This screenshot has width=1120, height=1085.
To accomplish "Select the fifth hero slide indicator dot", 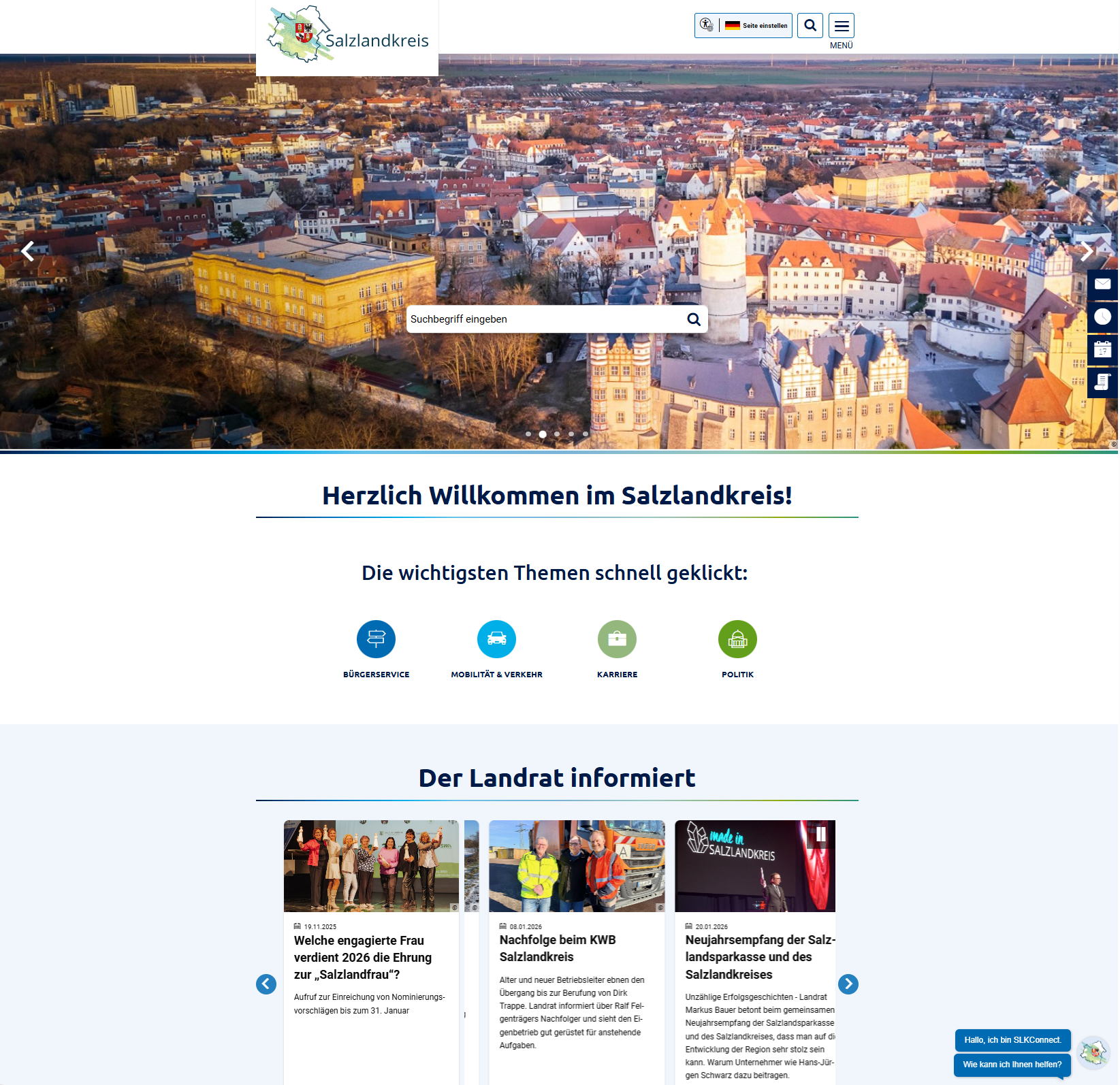I will [585, 434].
